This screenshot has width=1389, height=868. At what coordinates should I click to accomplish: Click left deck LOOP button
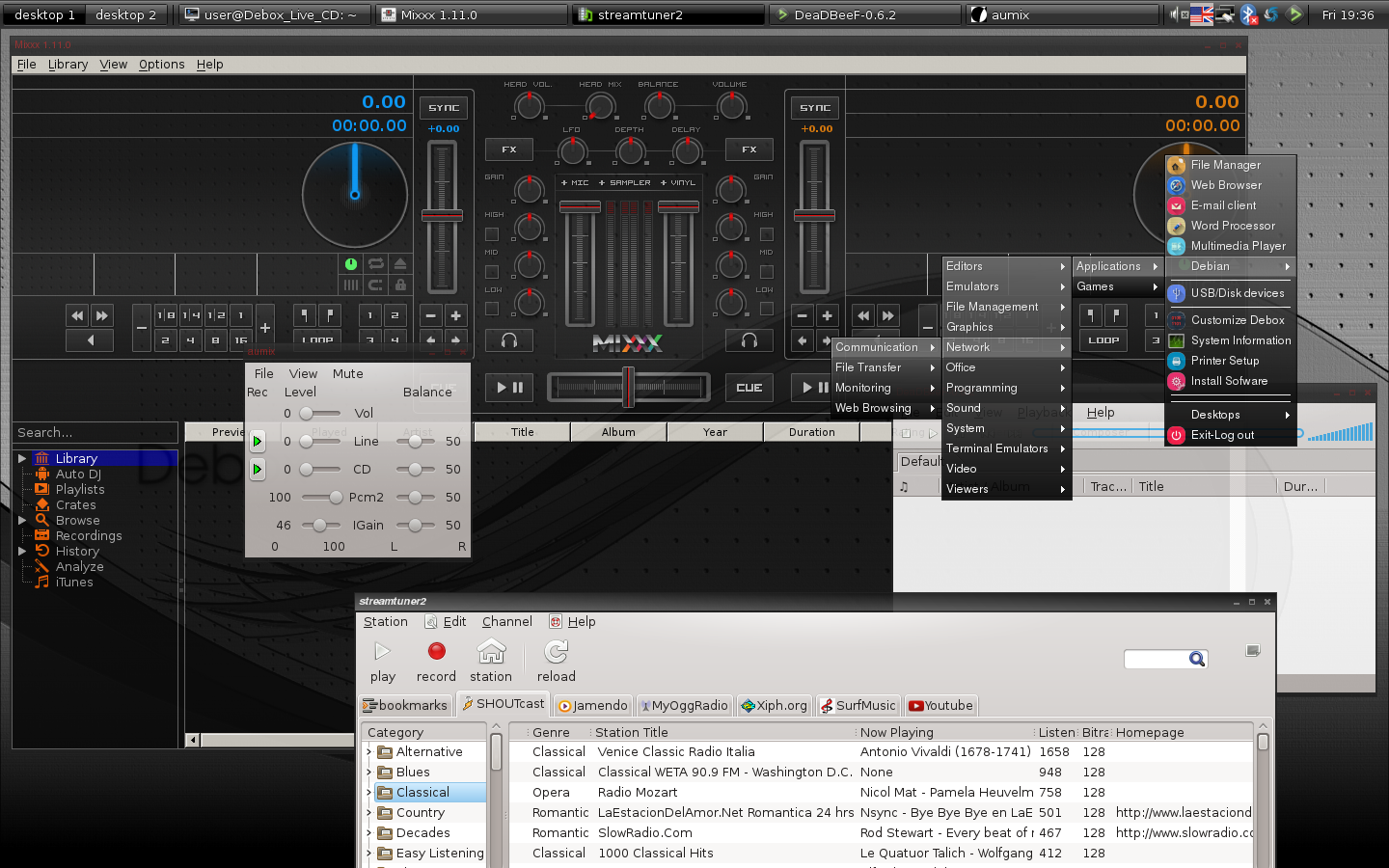316,340
